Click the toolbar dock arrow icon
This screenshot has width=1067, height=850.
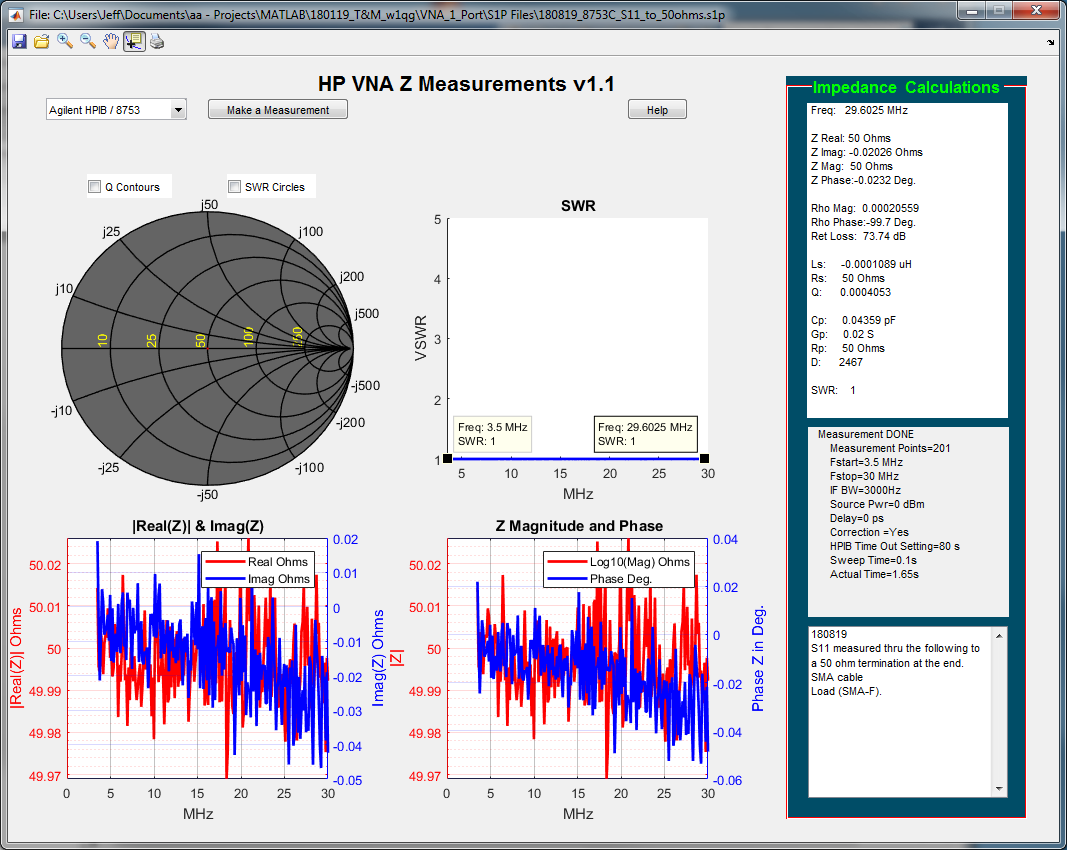pyautogui.click(x=1050, y=42)
